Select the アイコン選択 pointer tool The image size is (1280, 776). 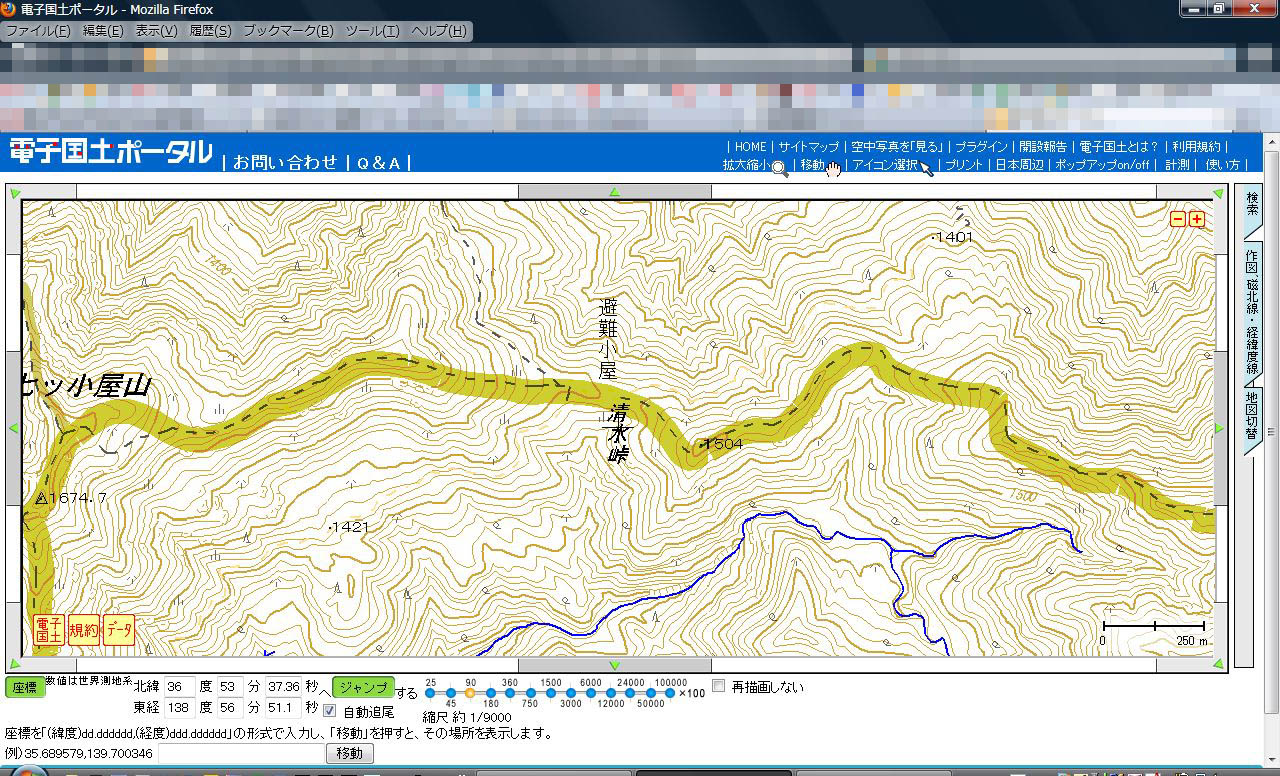click(x=892, y=166)
